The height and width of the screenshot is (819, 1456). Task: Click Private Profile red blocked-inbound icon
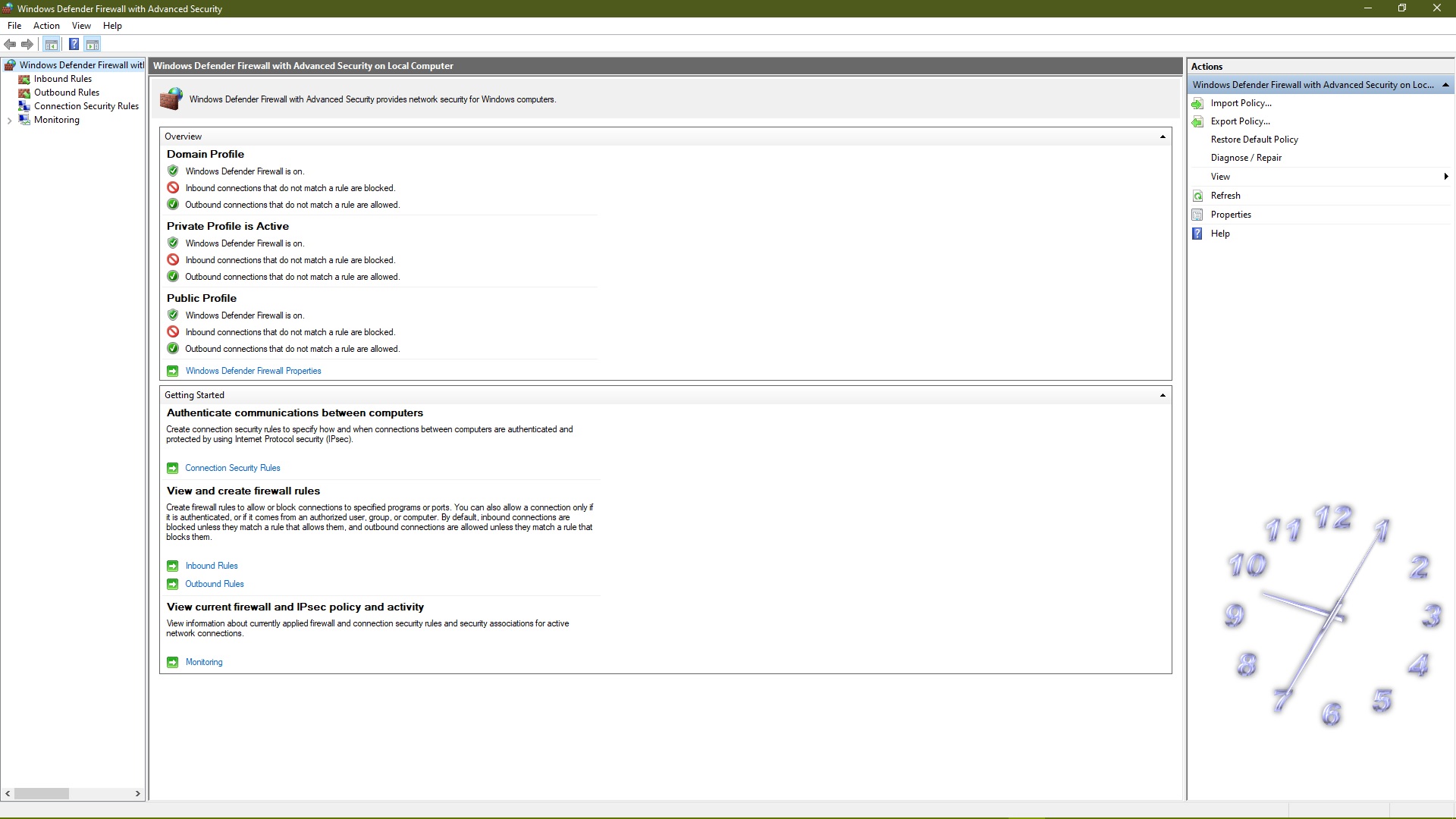click(173, 260)
